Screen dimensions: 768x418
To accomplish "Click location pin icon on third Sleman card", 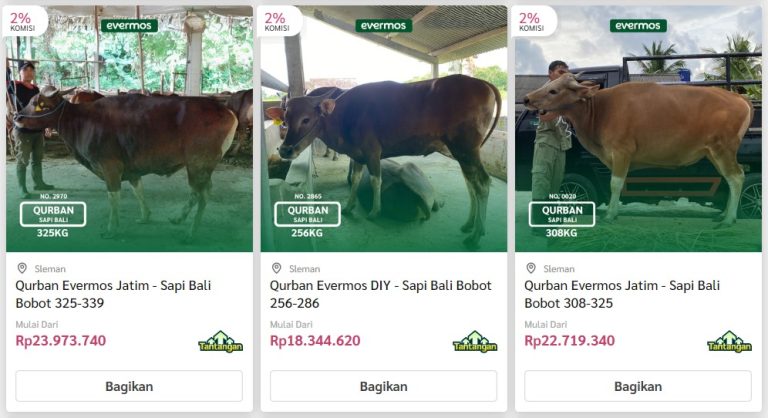I will pyautogui.click(x=531, y=268).
